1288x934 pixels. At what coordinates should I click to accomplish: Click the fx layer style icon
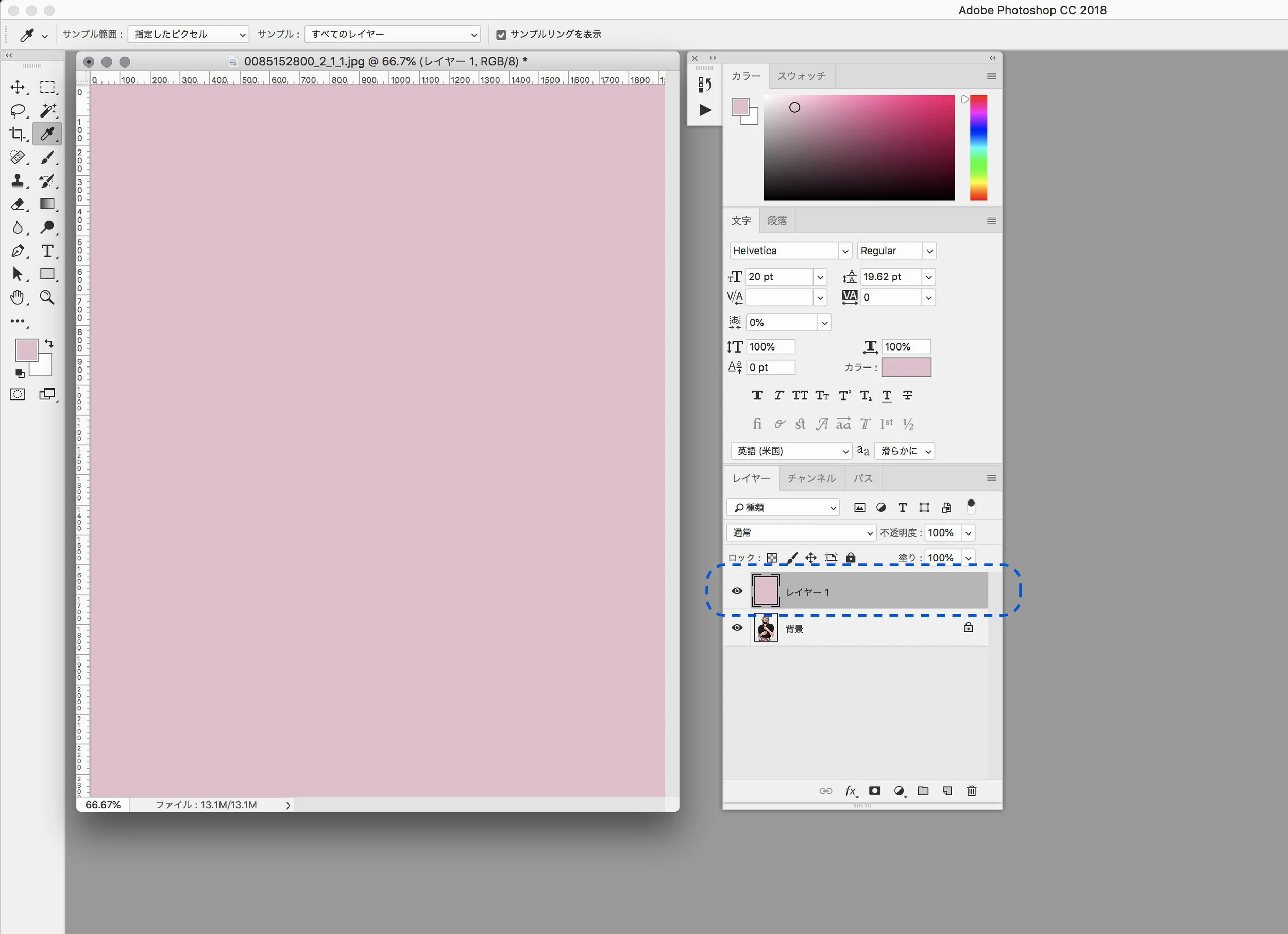pyautogui.click(x=851, y=790)
